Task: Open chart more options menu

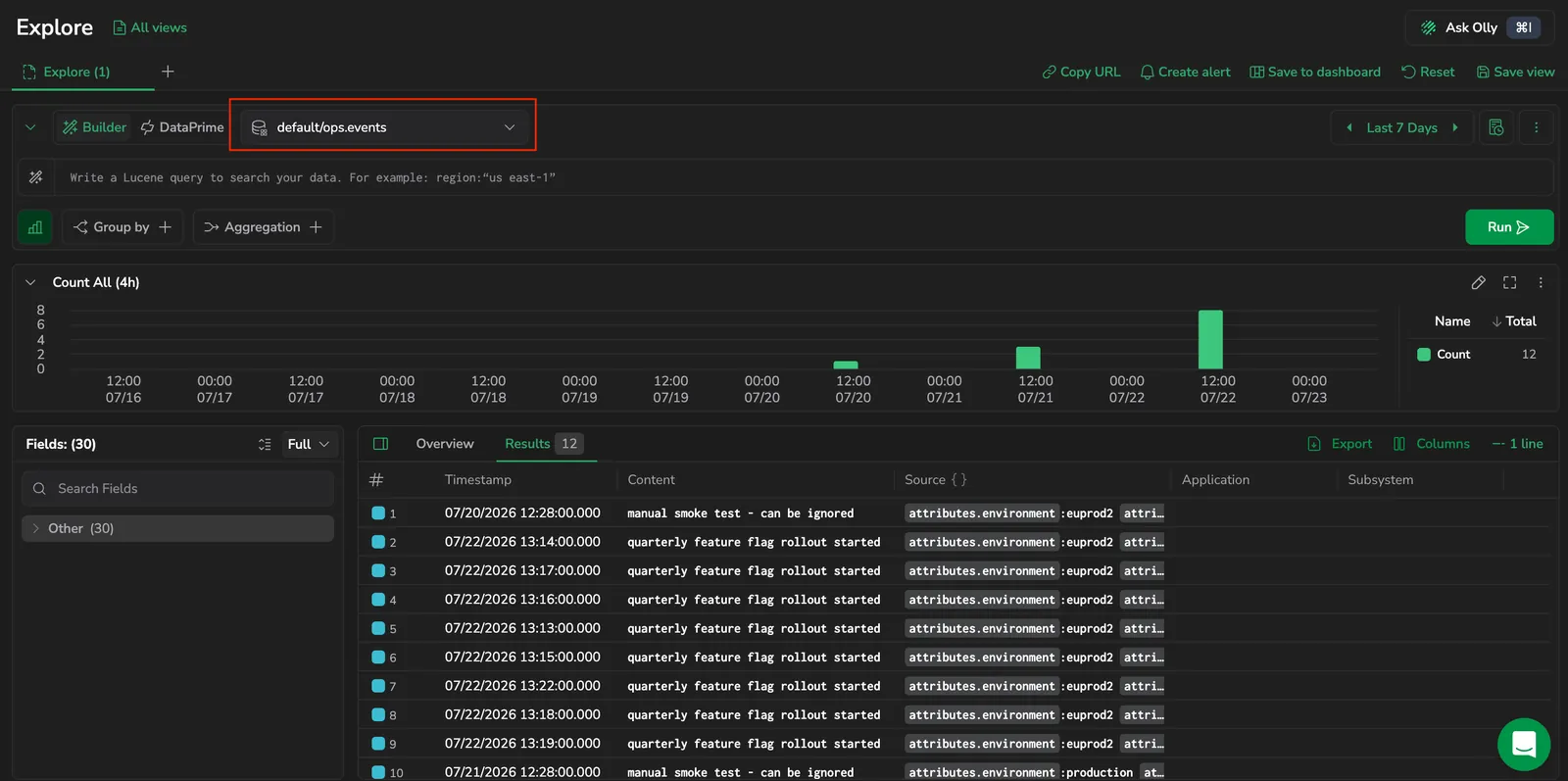Action: click(1541, 282)
